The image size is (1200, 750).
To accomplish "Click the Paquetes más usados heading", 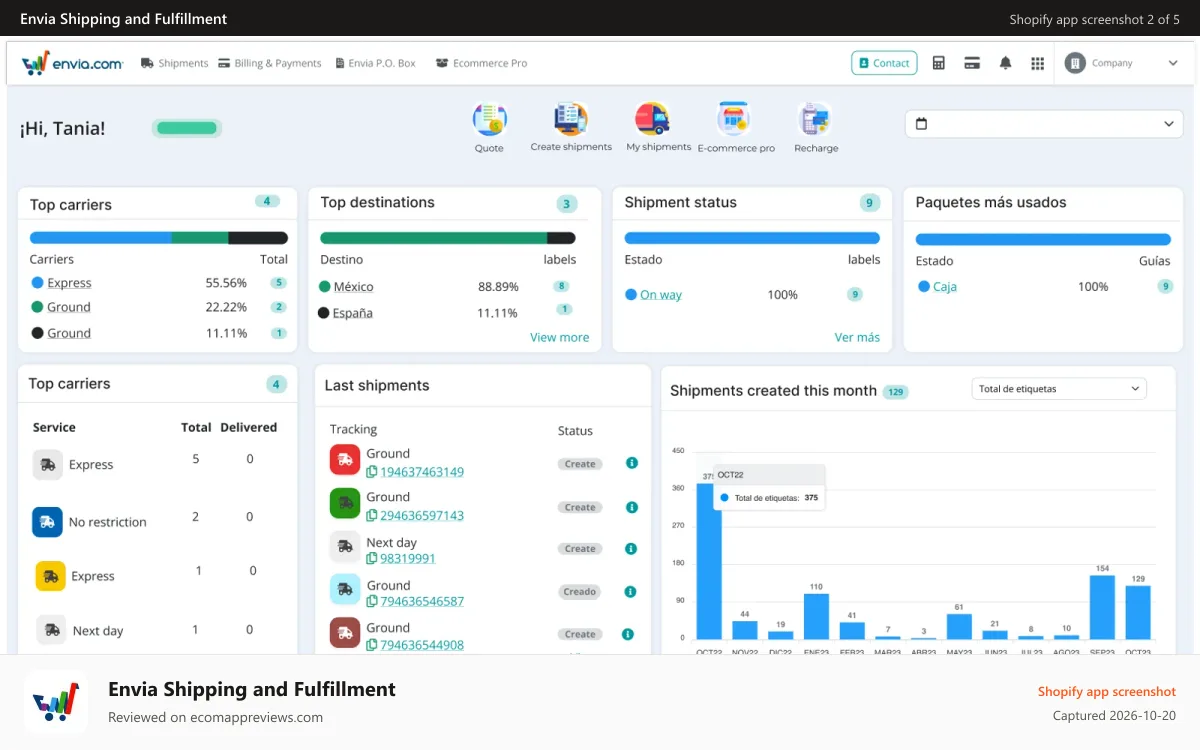I will (x=991, y=202).
